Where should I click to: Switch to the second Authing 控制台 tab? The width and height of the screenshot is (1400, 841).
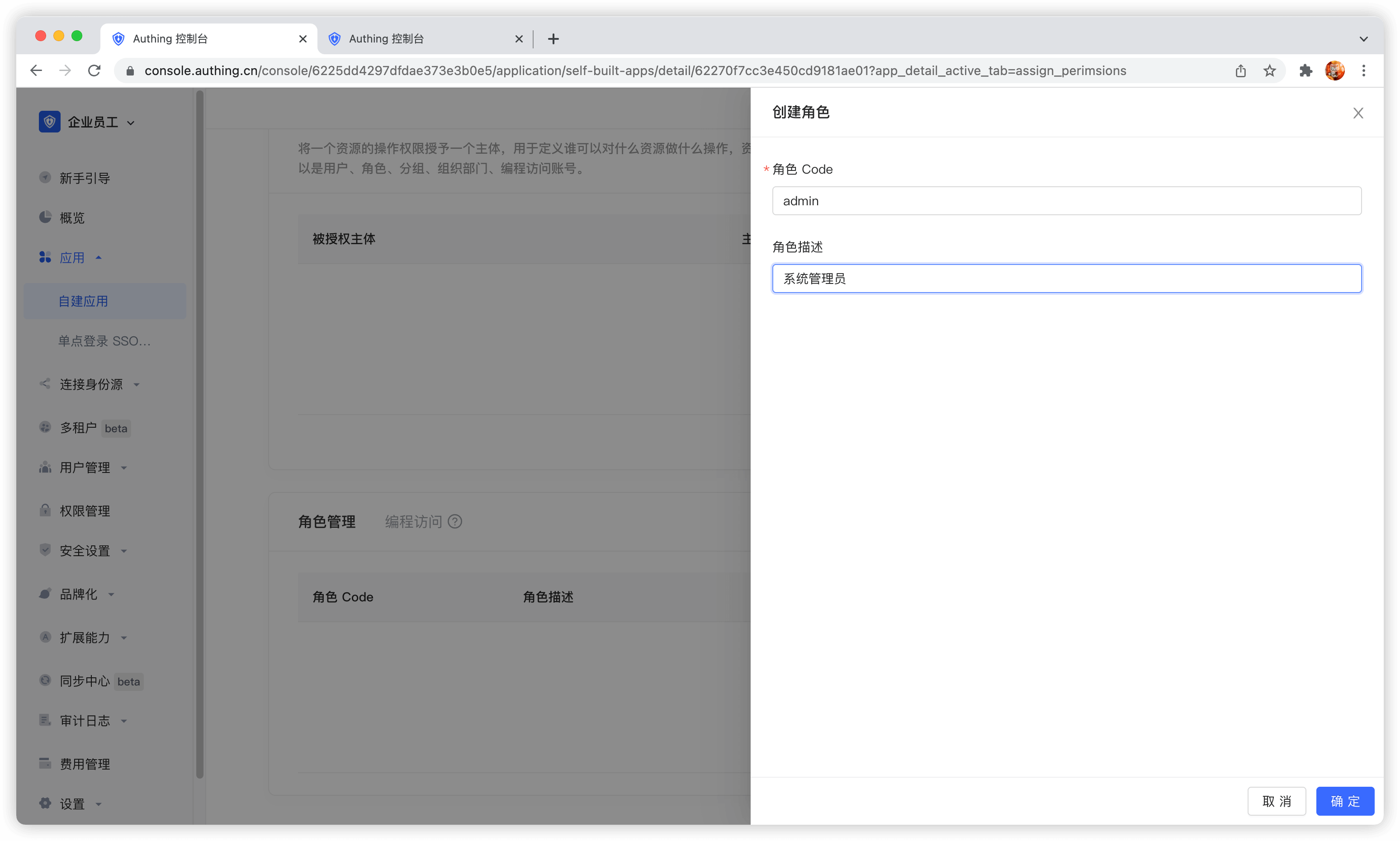(420, 38)
